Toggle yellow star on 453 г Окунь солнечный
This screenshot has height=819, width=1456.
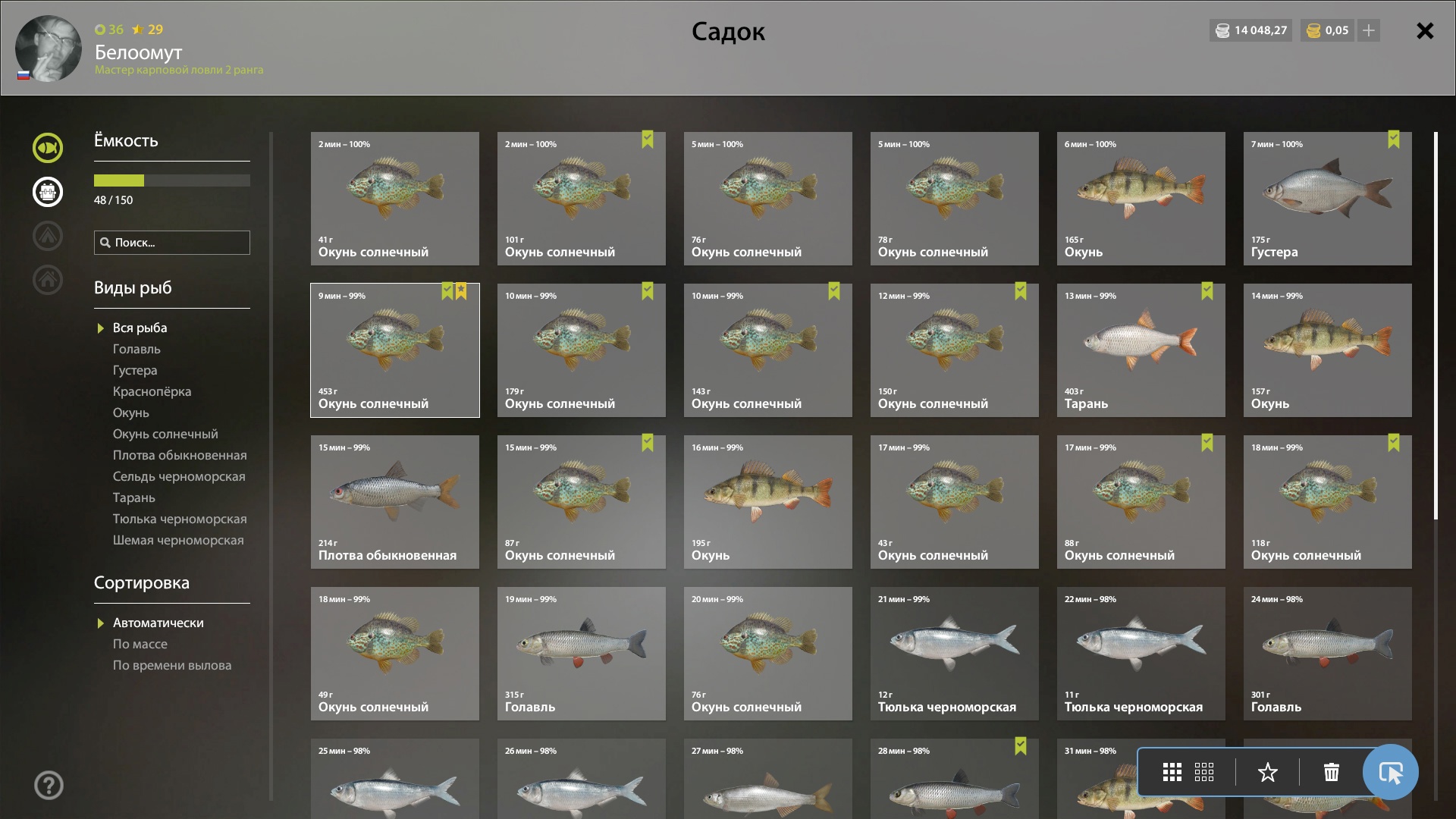click(461, 291)
